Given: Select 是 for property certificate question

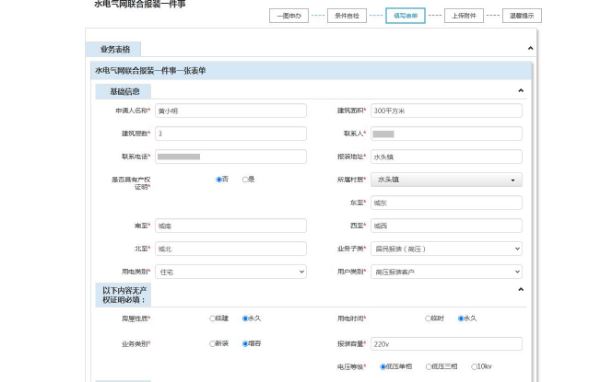Looking at the screenshot, I should pyautogui.click(x=245, y=180).
